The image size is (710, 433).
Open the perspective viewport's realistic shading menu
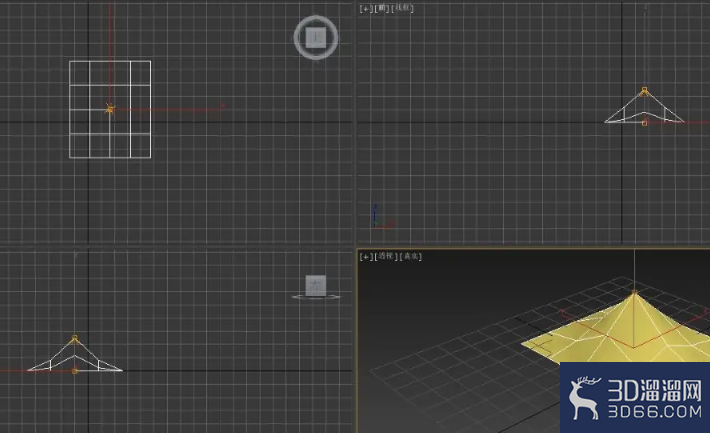click(411, 256)
